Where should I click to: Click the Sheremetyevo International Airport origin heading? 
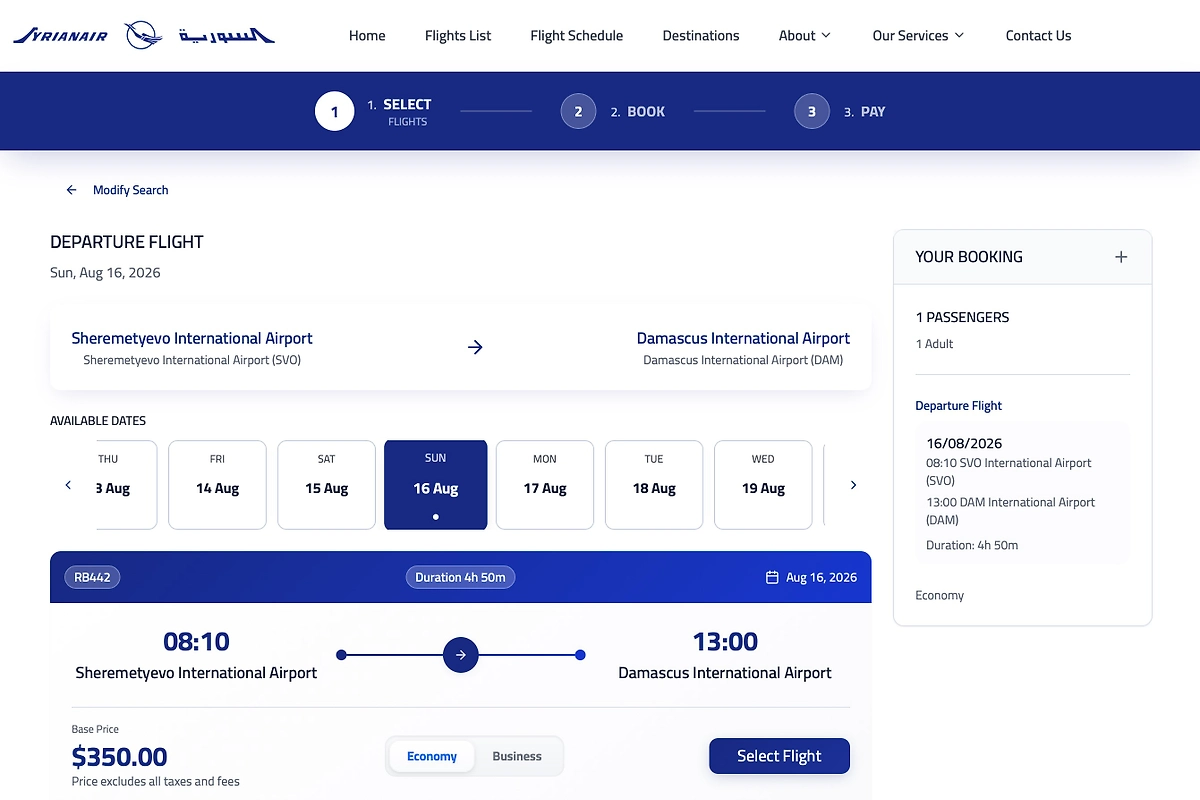tap(192, 338)
